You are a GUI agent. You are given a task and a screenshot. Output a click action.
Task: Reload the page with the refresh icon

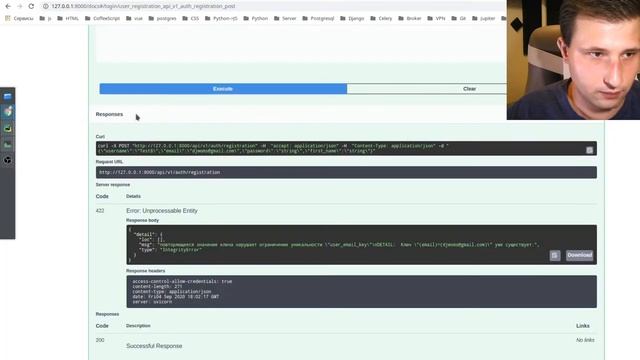(x=31, y=6)
